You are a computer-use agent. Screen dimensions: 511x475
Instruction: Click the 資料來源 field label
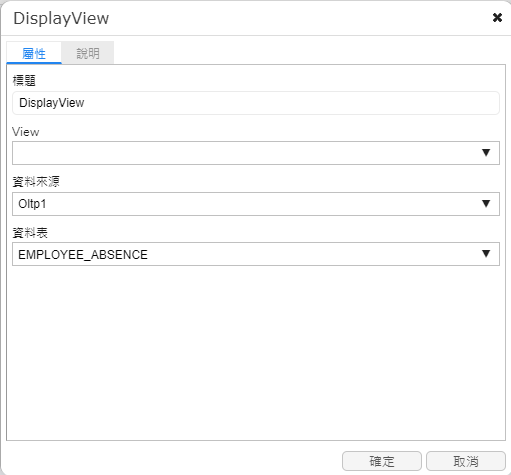click(36, 182)
